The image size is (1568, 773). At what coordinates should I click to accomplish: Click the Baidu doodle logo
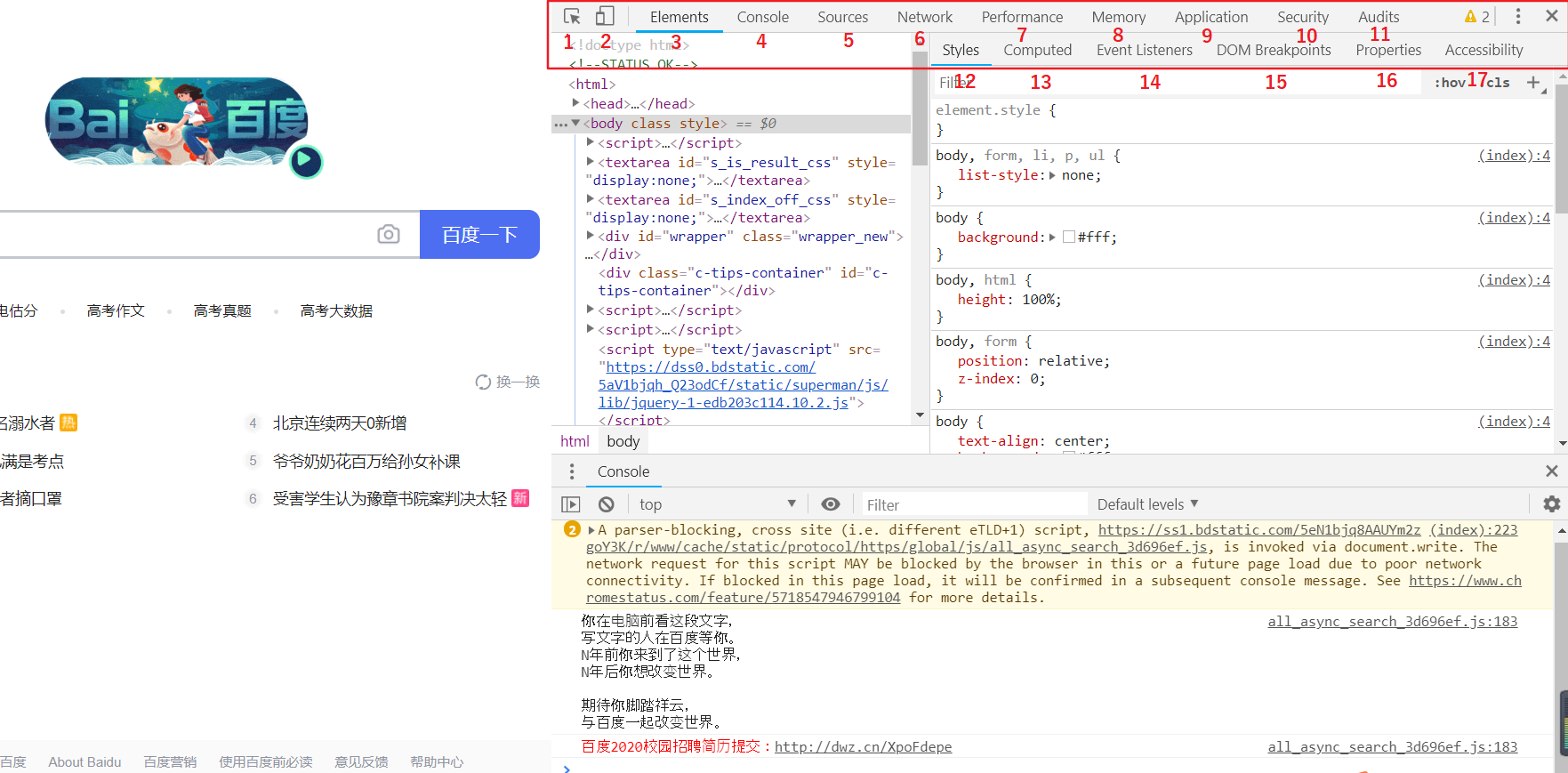(x=176, y=121)
